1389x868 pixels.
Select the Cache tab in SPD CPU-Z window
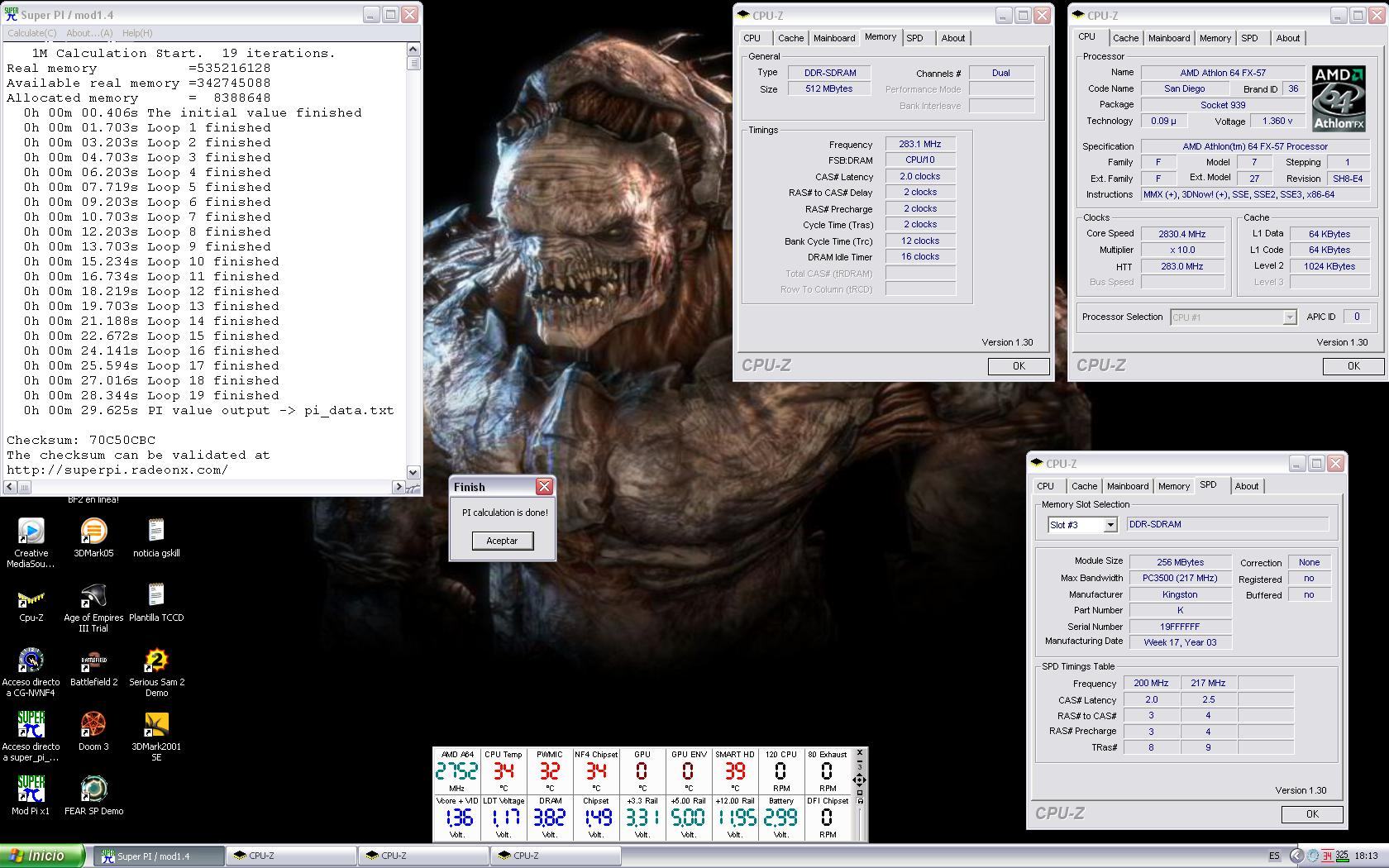pyautogui.click(x=1084, y=486)
